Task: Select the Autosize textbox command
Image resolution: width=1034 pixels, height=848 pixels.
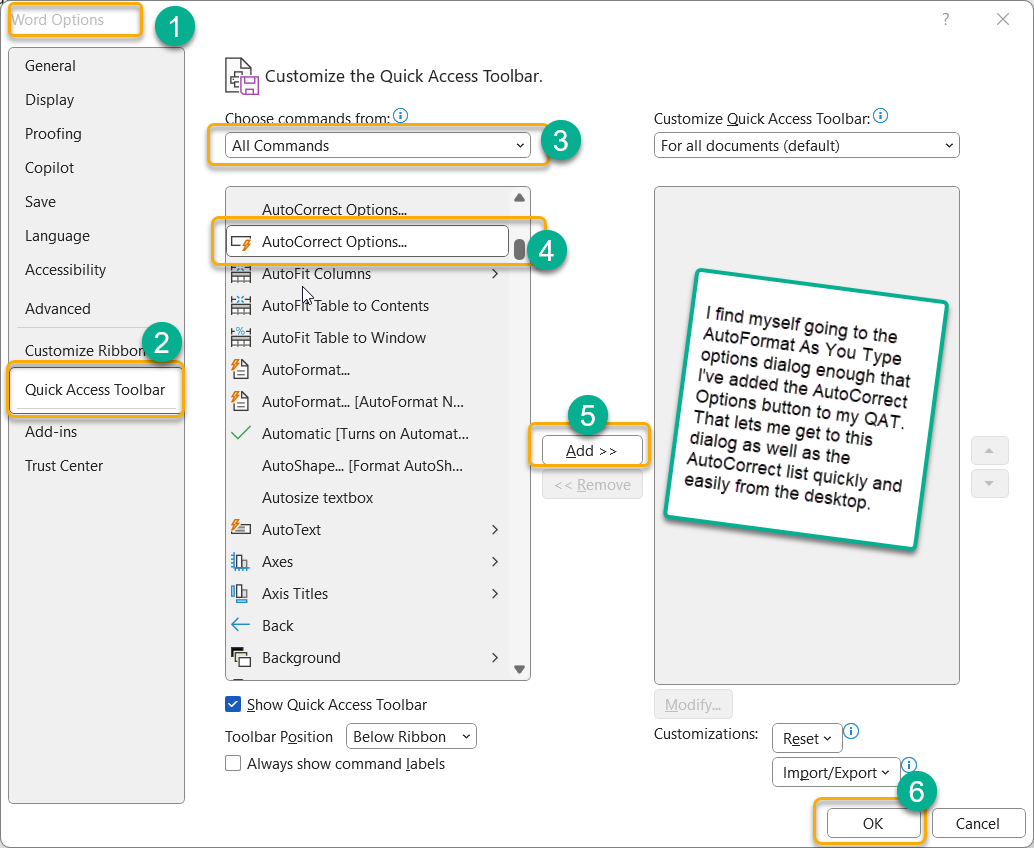Action: pyautogui.click(x=367, y=498)
